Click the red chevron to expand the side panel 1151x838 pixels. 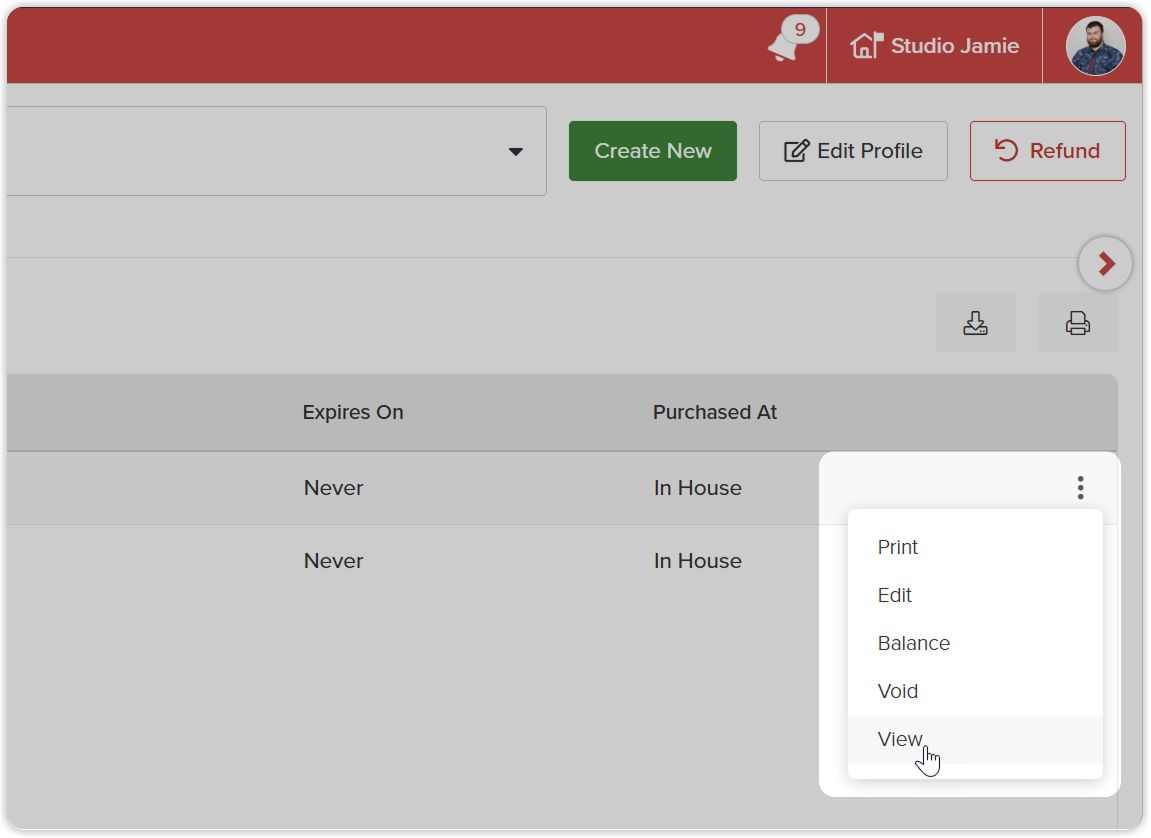tap(1105, 263)
